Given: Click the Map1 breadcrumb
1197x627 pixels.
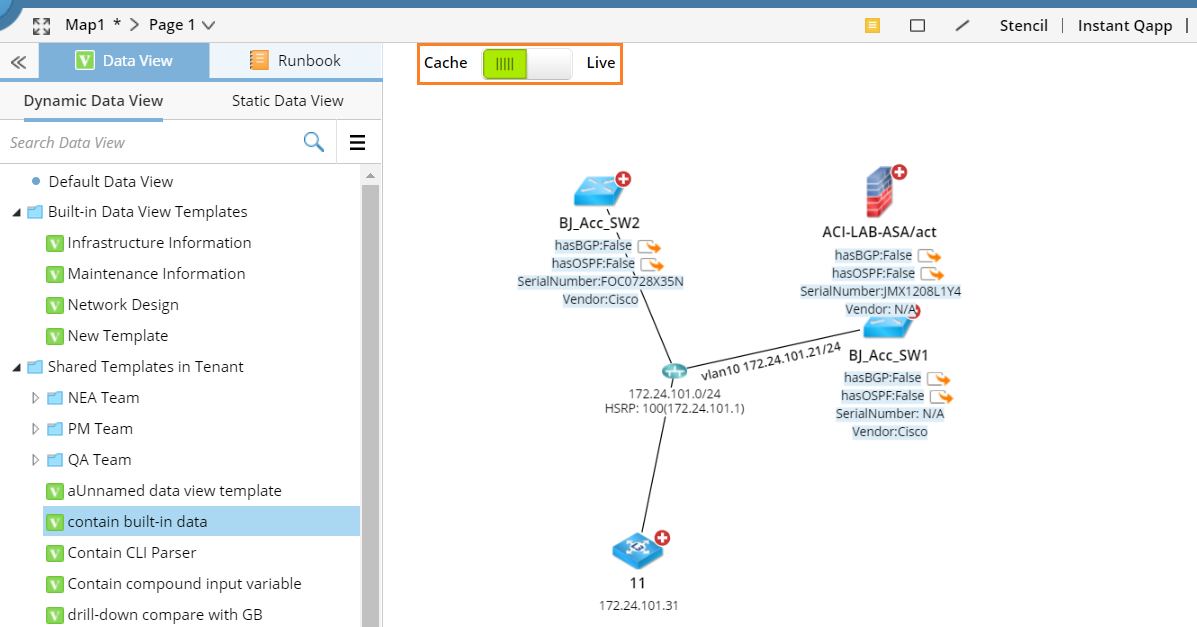Looking at the screenshot, I should coord(85,25).
